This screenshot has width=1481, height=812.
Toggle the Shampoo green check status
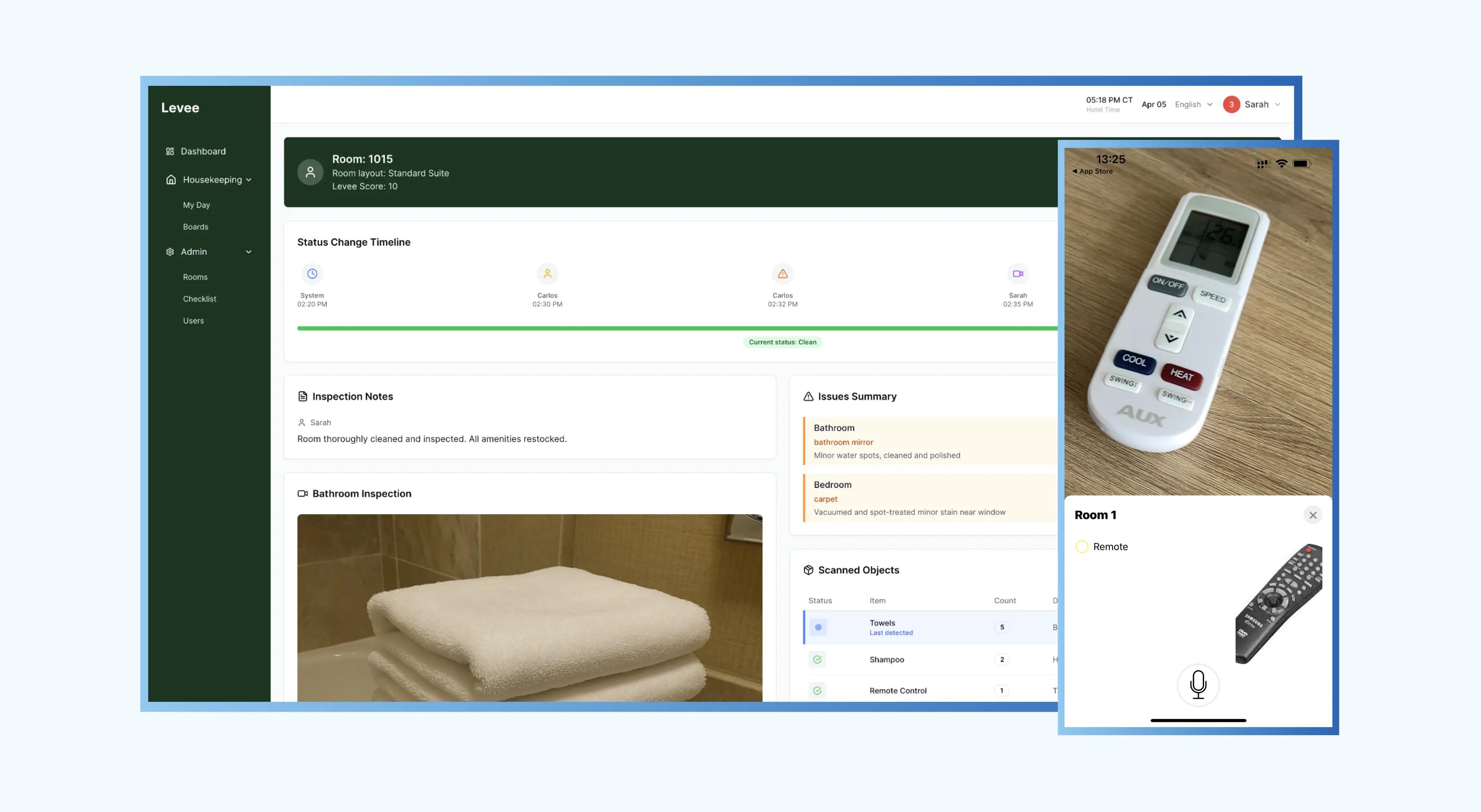point(817,659)
